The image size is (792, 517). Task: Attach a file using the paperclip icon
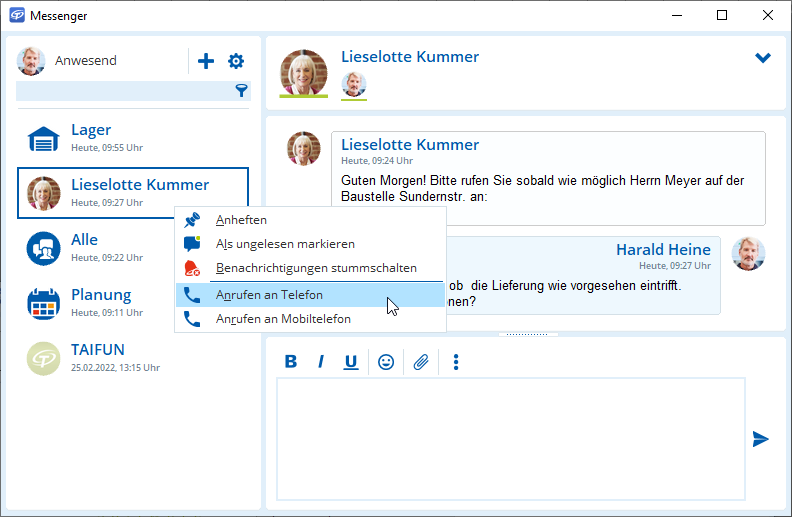pos(421,362)
